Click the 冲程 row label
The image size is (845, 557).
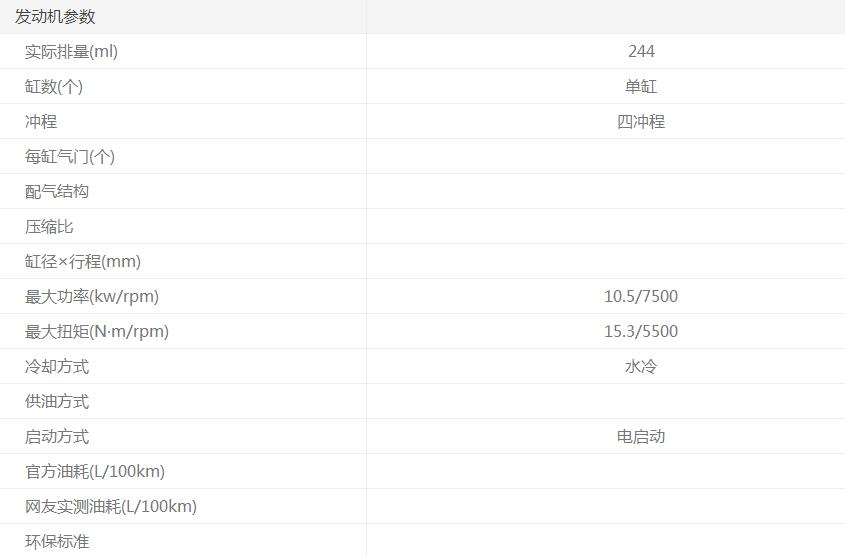point(41,122)
